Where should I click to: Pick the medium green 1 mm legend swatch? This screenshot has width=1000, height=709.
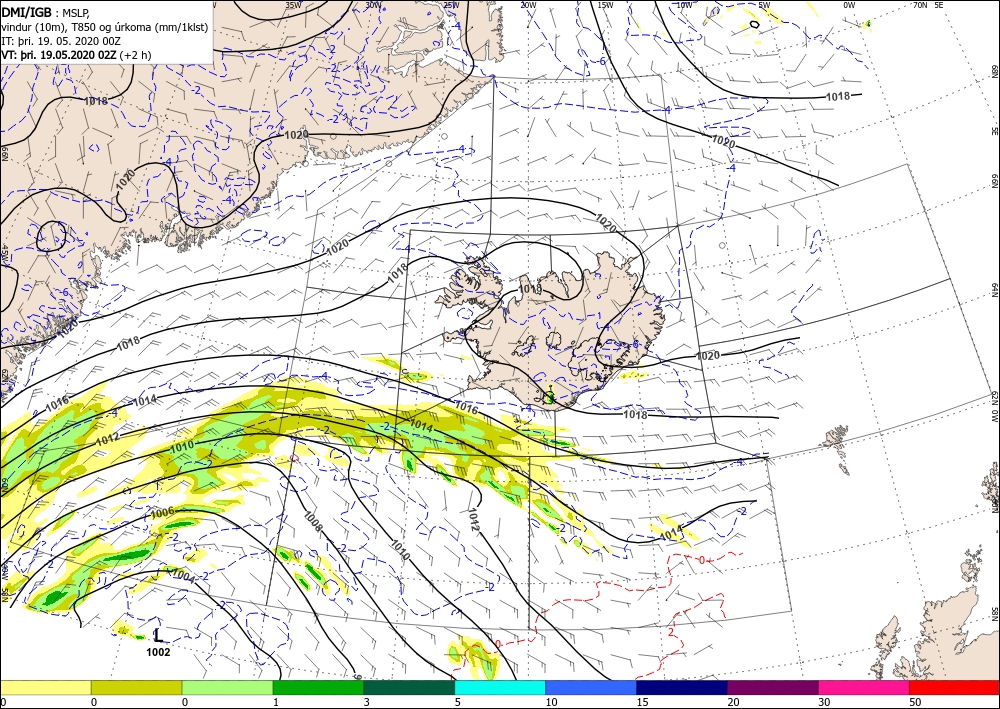[x=318, y=687]
